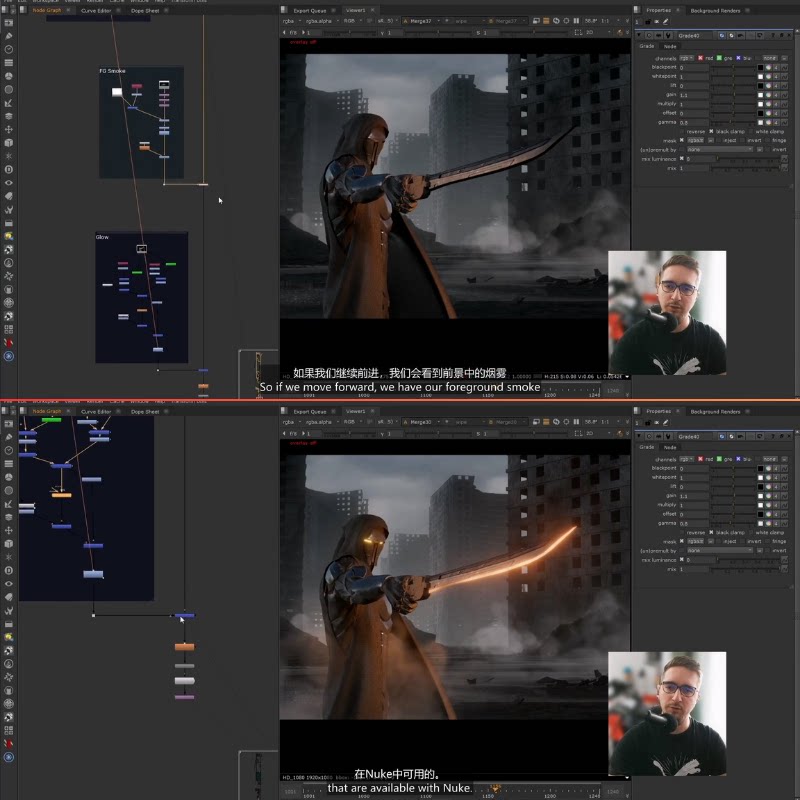This screenshot has width=800, height=800.
Task: Open the Particles menu in upper Nuke window
Action: [9, 156]
